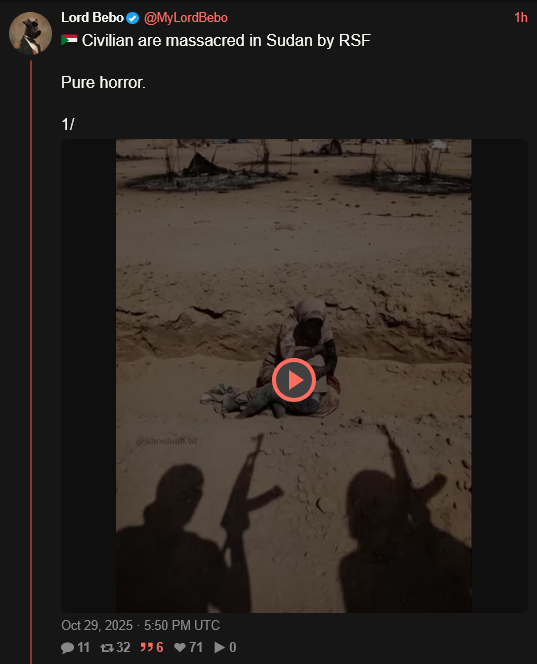This screenshot has height=664, width=537.
Task: Click the Lord Bebo display name
Action: click(92, 18)
